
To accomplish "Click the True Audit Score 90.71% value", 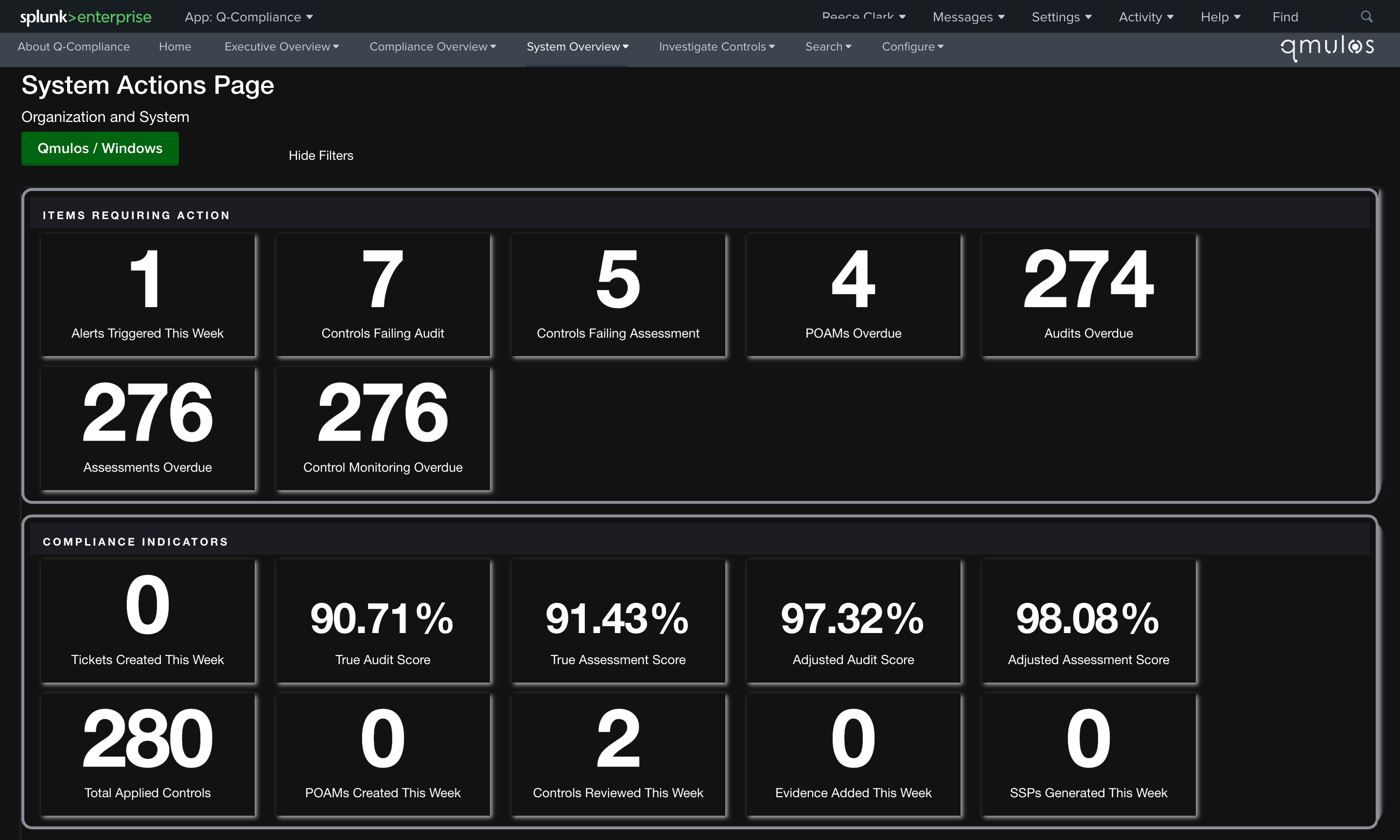I will 382,618.
